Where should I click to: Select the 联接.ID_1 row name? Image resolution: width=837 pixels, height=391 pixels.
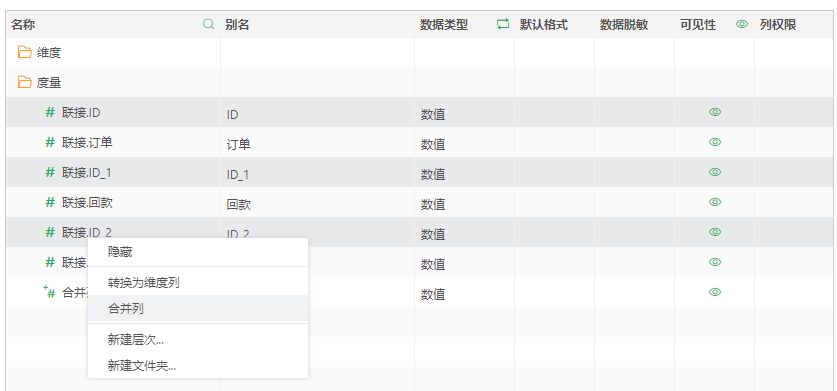click(x=86, y=173)
